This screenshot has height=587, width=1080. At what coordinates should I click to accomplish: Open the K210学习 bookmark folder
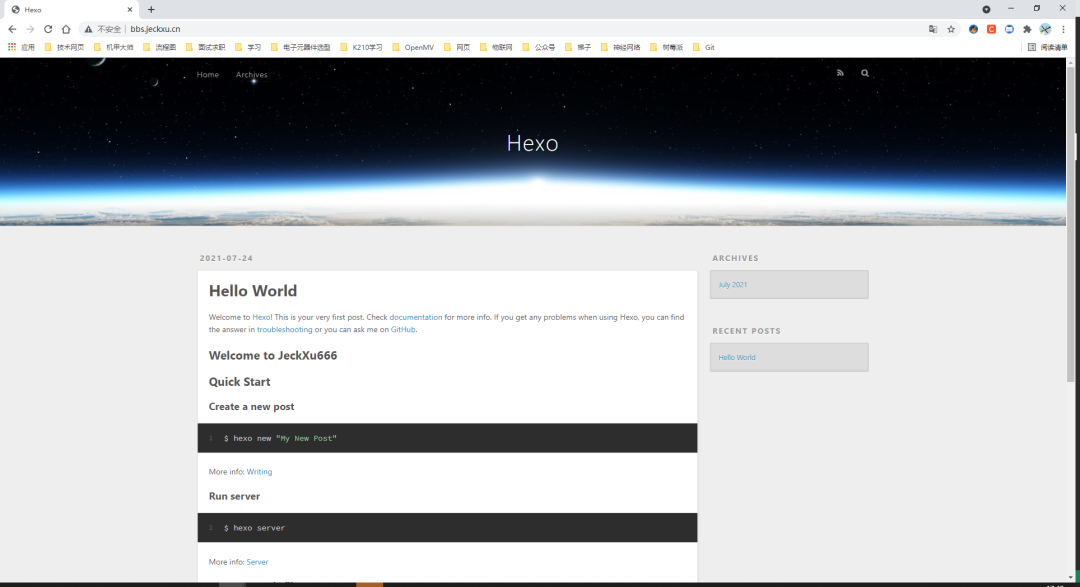click(361, 48)
